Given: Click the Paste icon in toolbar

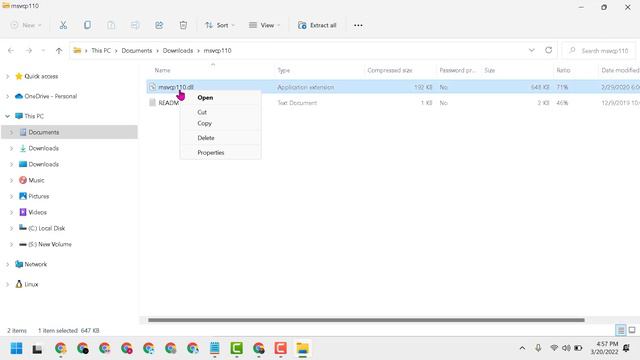Looking at the screenshot, I should click(111, 25).
